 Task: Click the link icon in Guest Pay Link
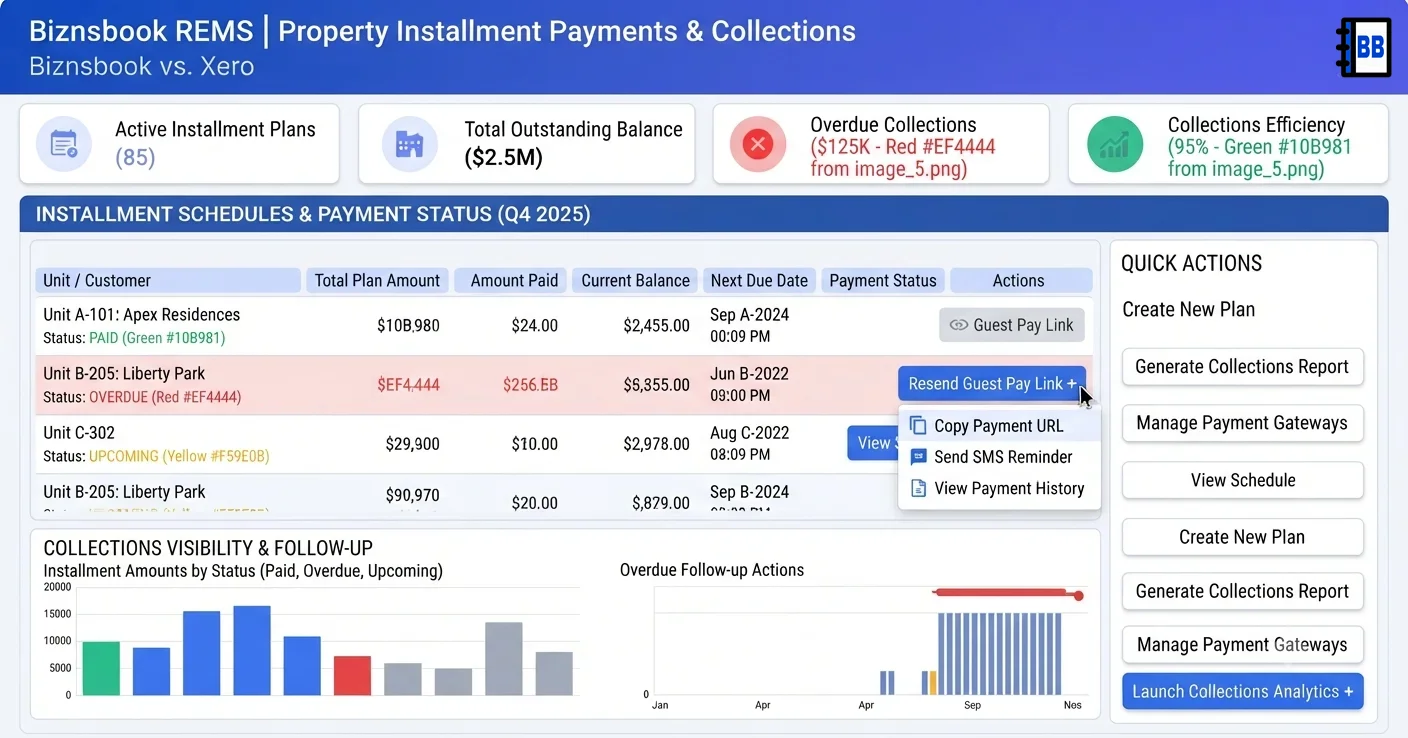958,325
